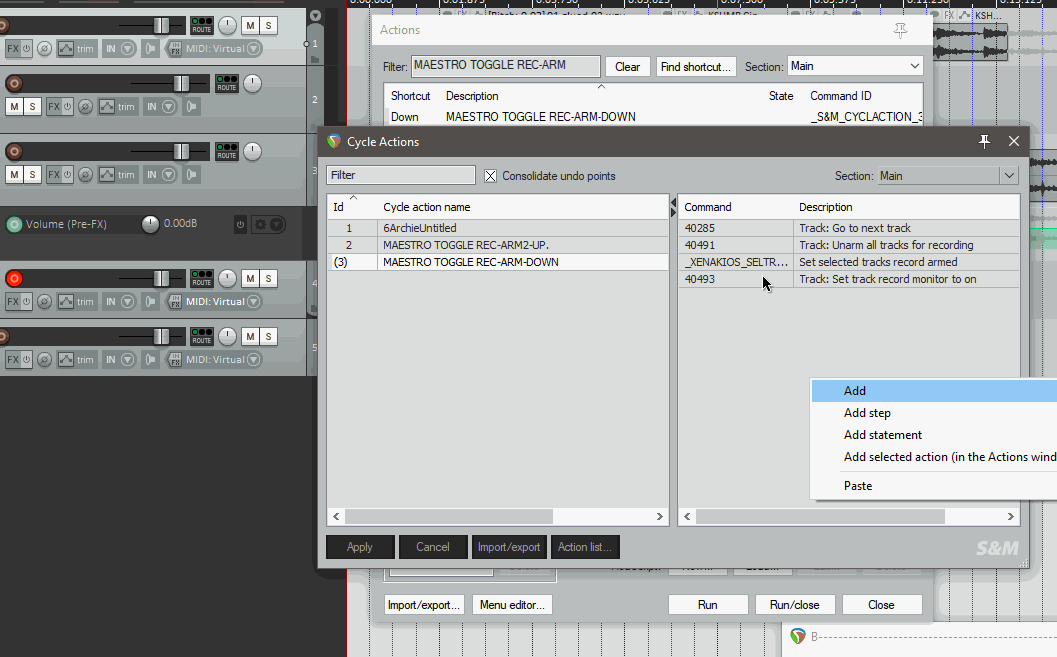This screenshot has width=1057, height=657.
Task: Click Run/close in Actions window
Action: click(795, 605)
